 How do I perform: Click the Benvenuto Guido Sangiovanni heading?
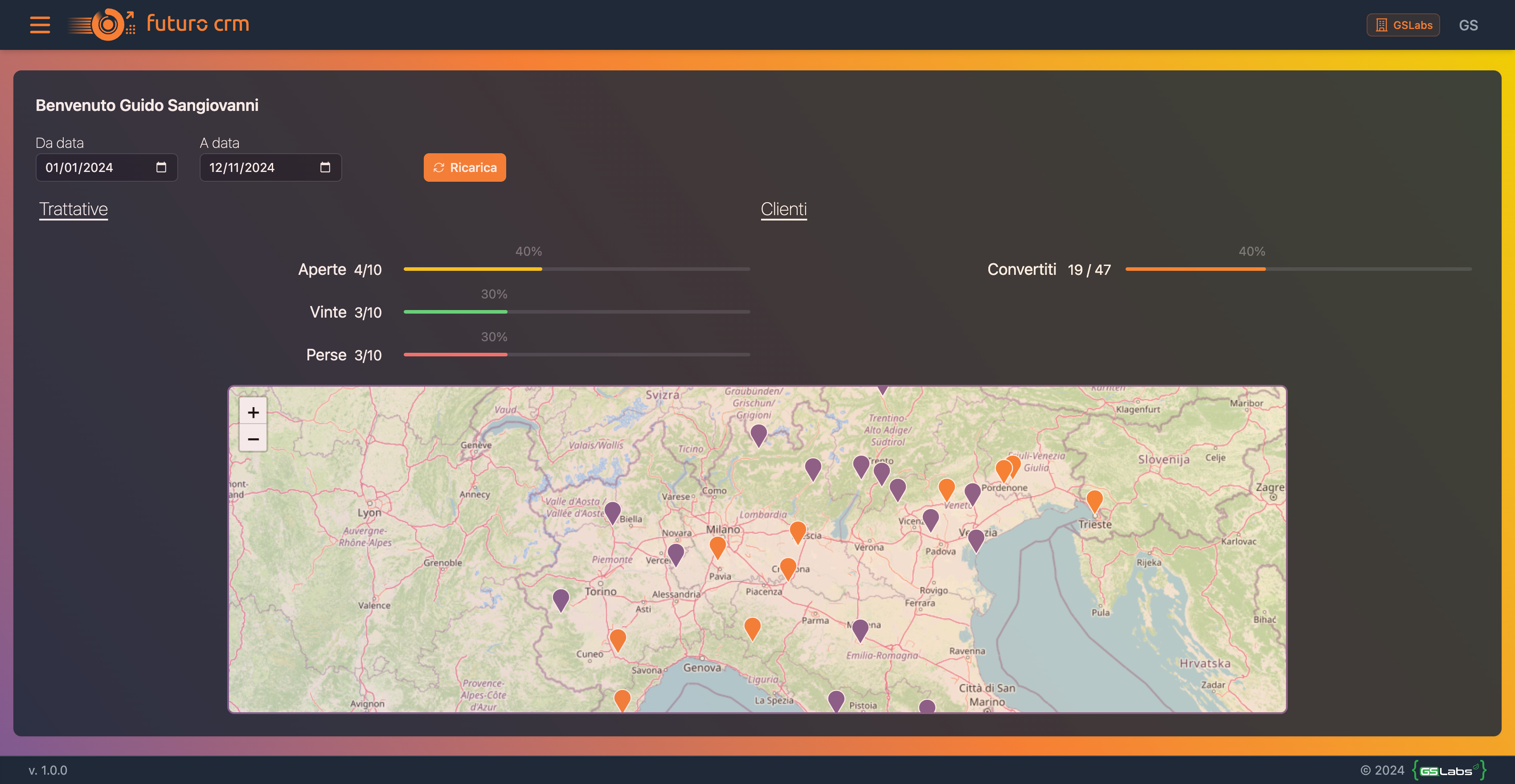147,105
